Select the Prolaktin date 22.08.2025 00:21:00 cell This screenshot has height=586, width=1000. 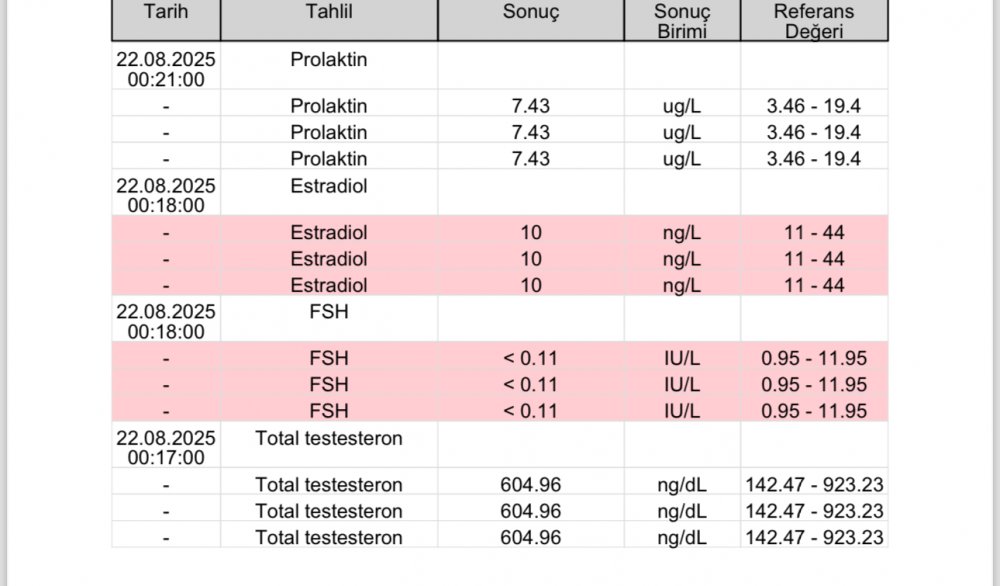click(x=166, y=69)
